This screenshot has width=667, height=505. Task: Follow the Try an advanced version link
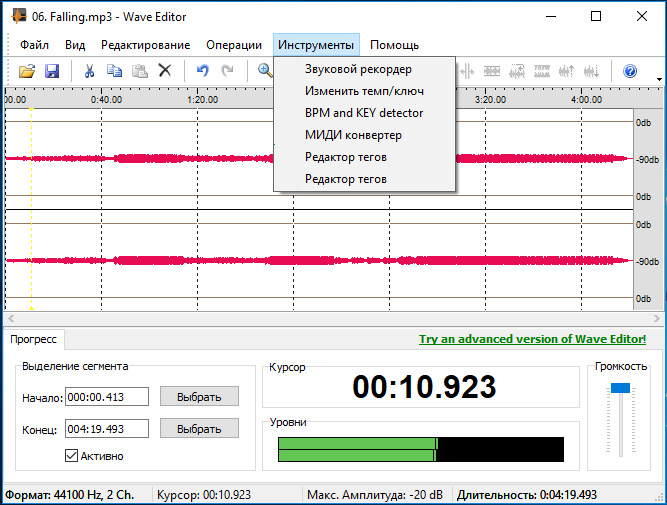[533, 339]
